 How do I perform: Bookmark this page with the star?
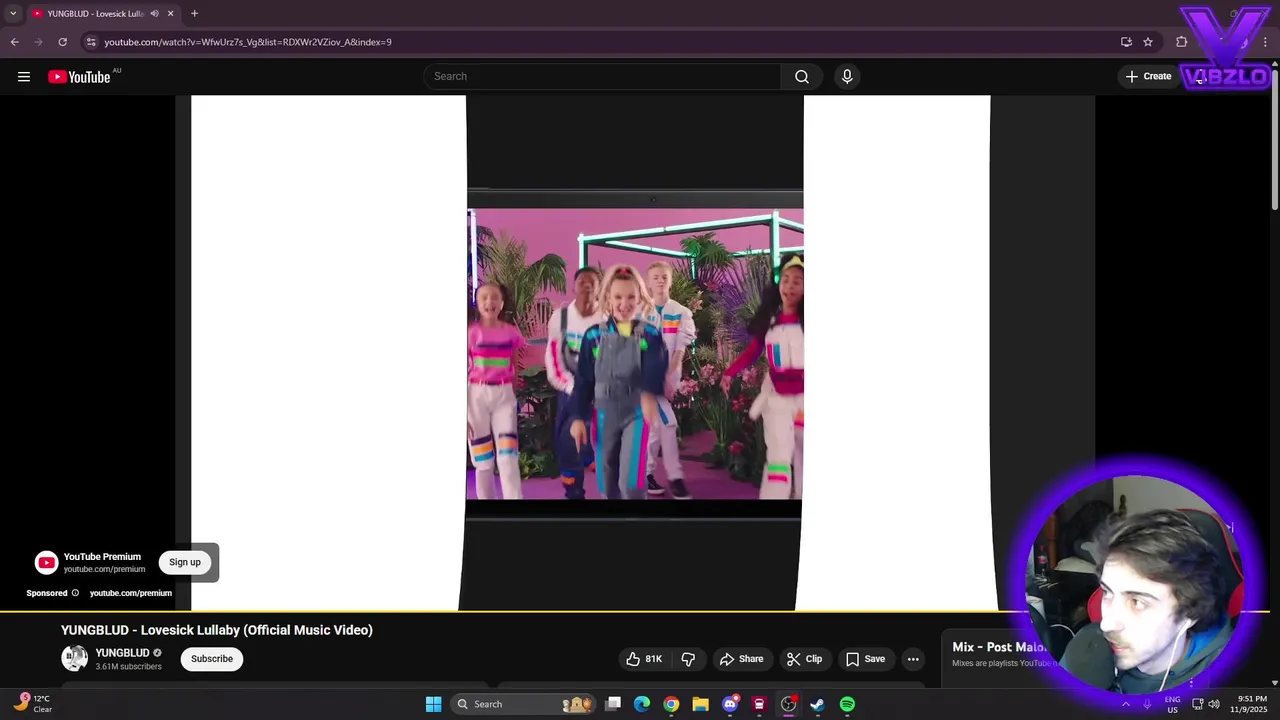pyautogui.click(x=1148, y=42)
